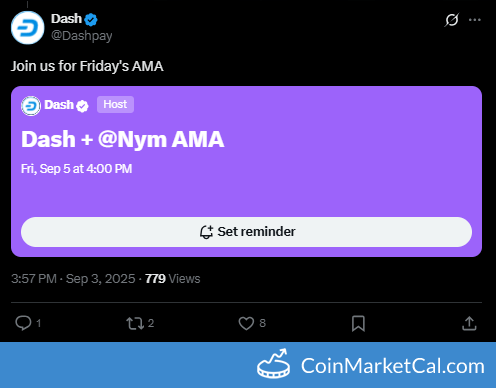496x388 pixels.
Task: Click the Set reminder button
Action: (x=246, y=232)
